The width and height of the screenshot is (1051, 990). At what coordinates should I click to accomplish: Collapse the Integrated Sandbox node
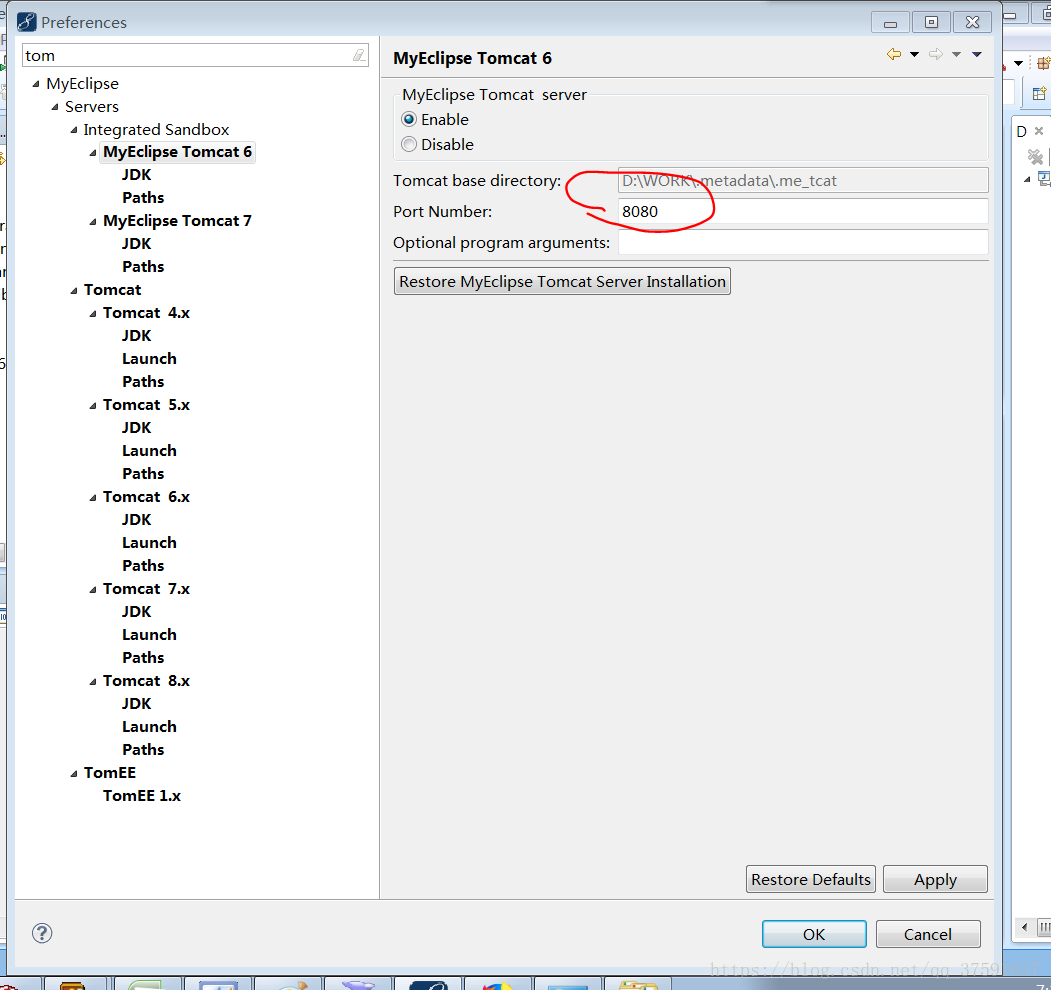[x=74, y=130]
